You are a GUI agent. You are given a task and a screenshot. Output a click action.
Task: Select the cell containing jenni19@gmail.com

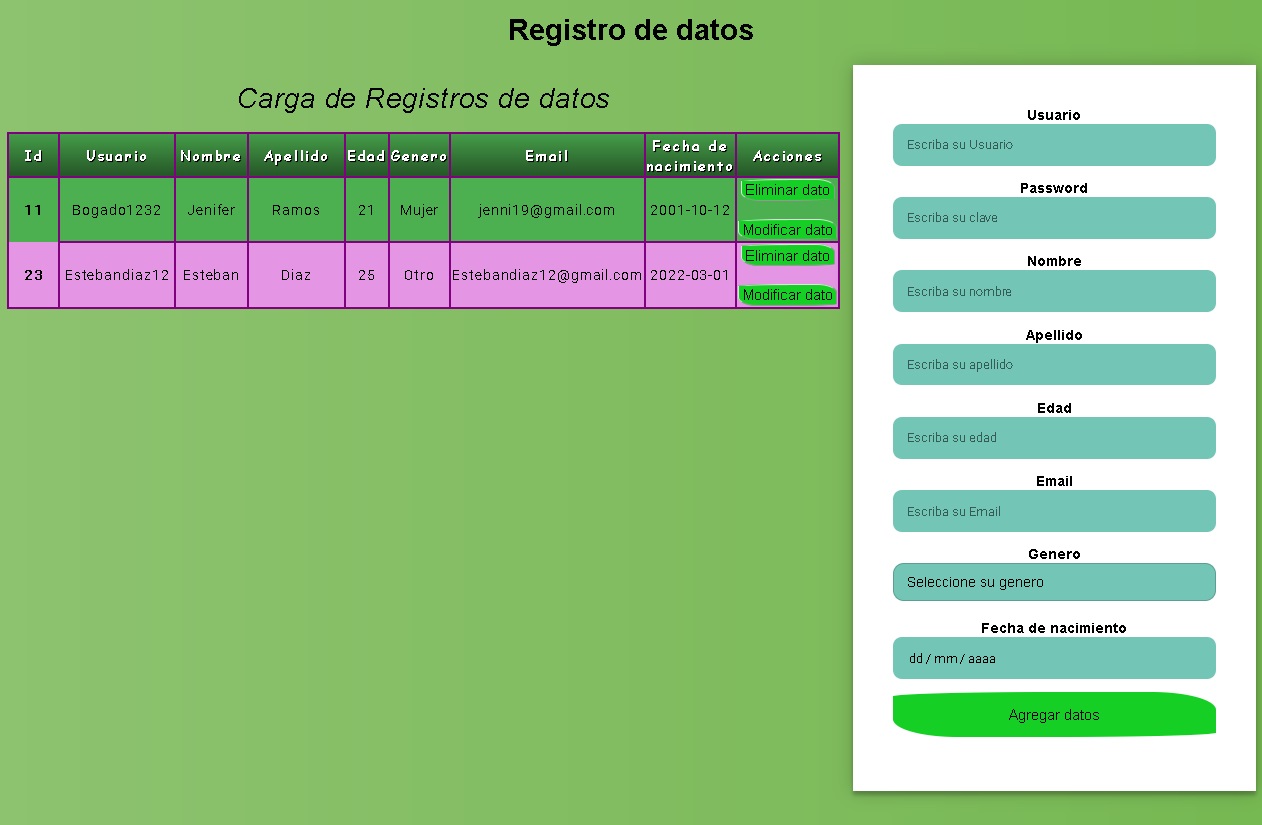(x=546, y=210)
